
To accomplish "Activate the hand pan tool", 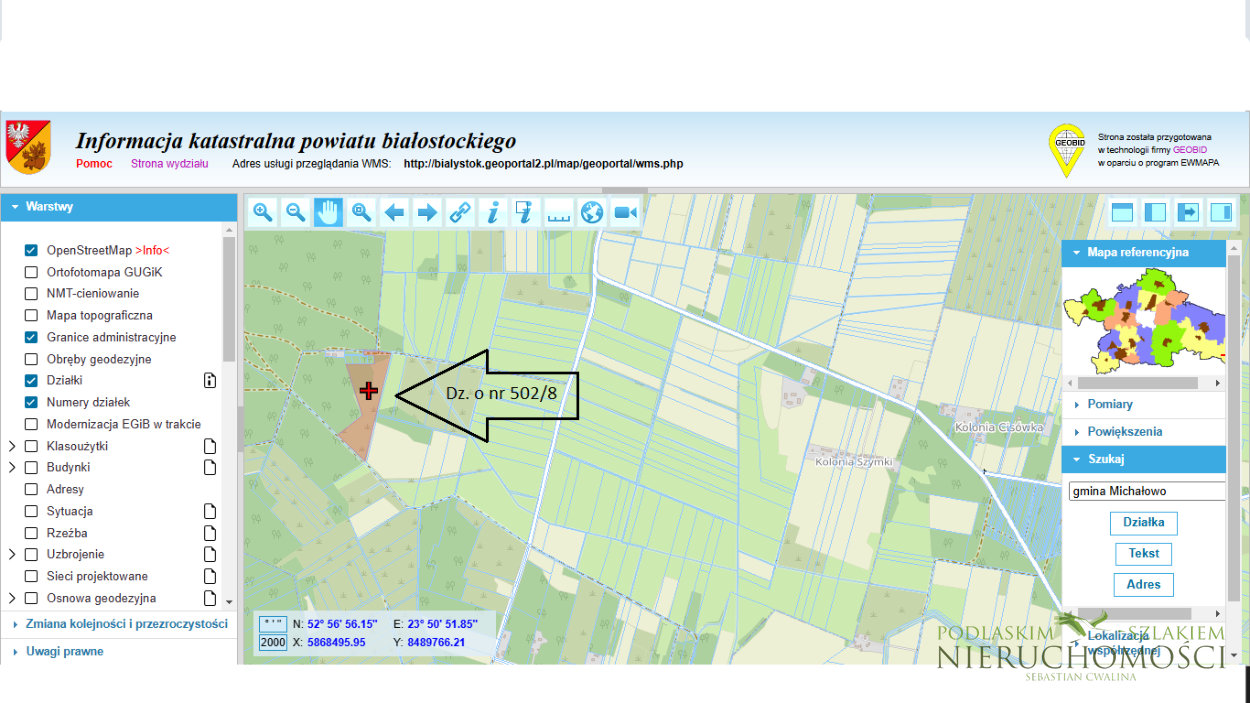I will click(328, 212).
